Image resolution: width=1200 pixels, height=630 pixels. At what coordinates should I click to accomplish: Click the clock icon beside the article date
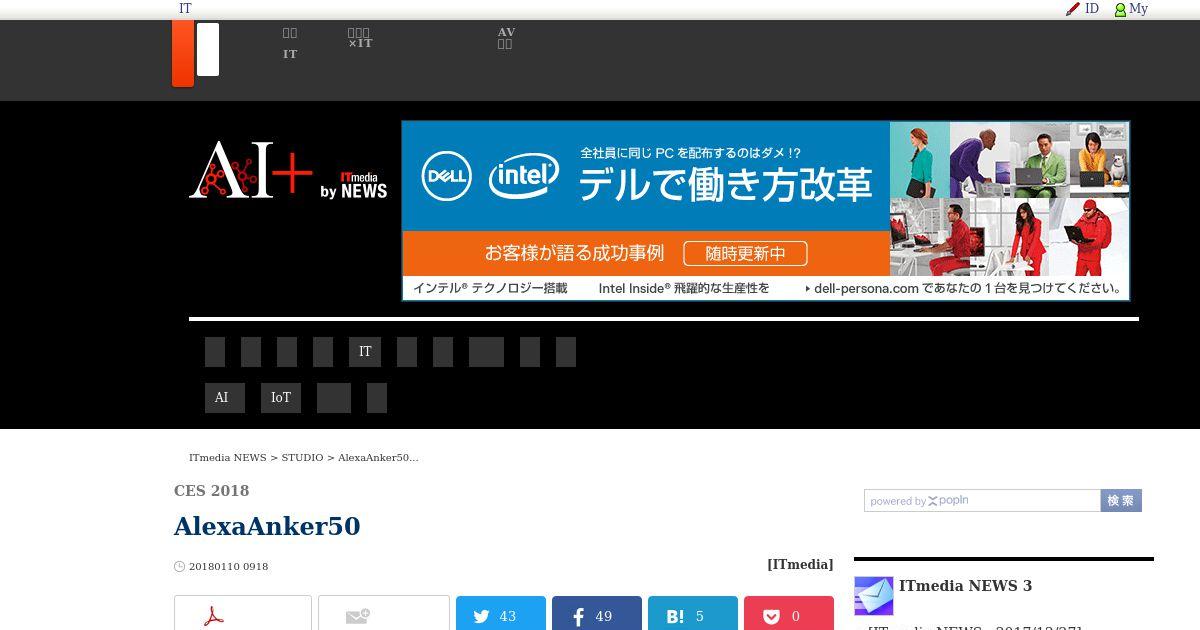[180, 567]
